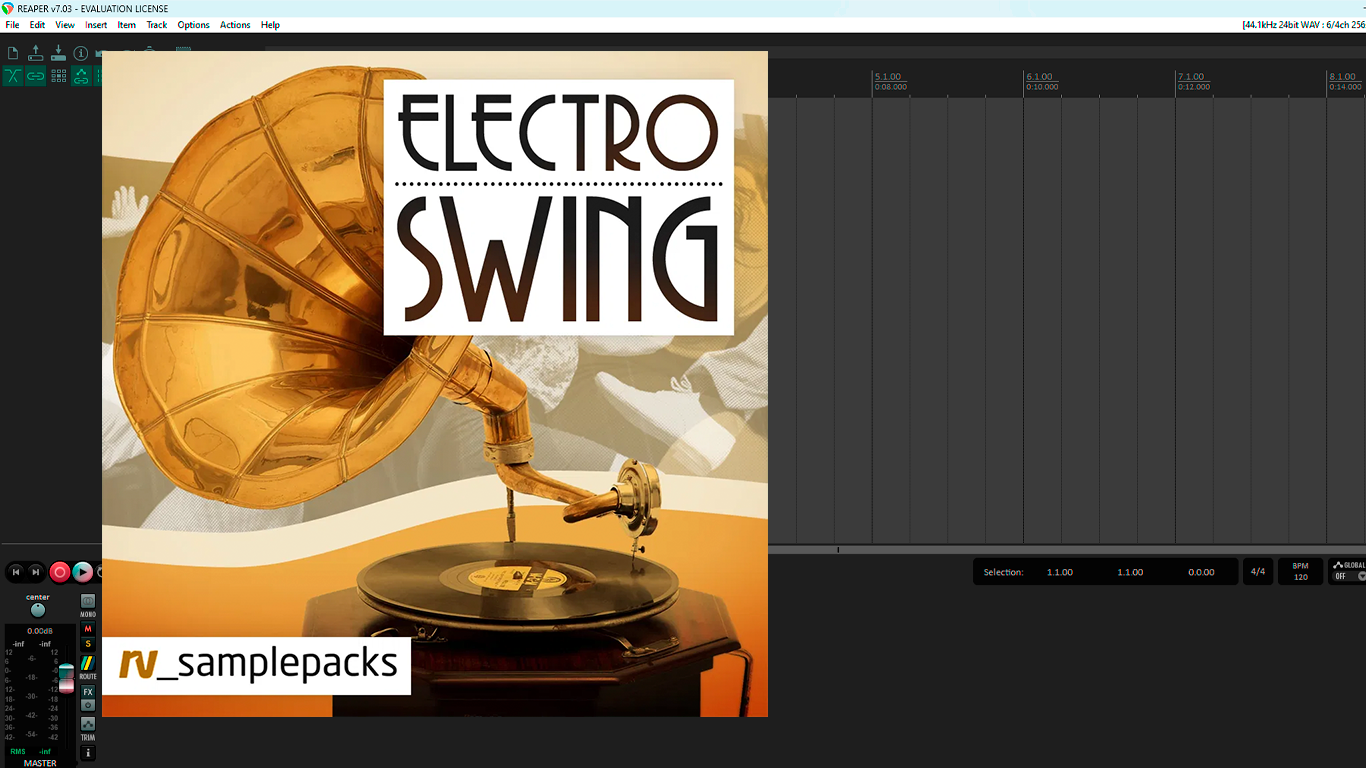Open the Track menu
1366x768 pixels.
tap(157, 25)
